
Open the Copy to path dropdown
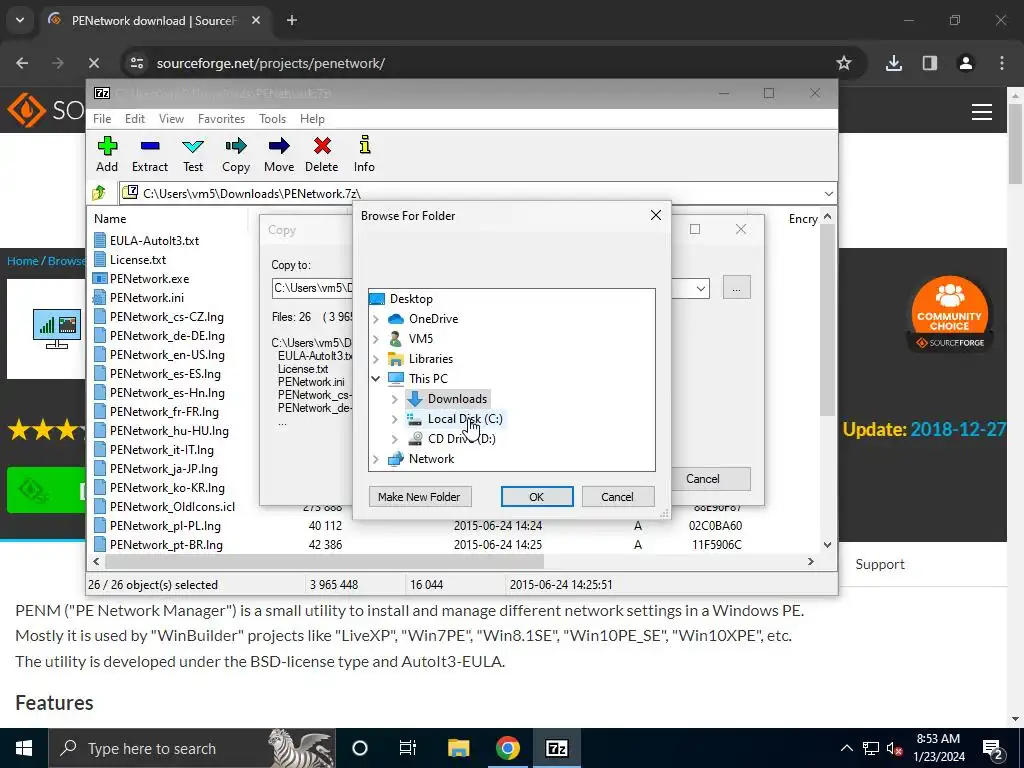(x=701, y=288)
